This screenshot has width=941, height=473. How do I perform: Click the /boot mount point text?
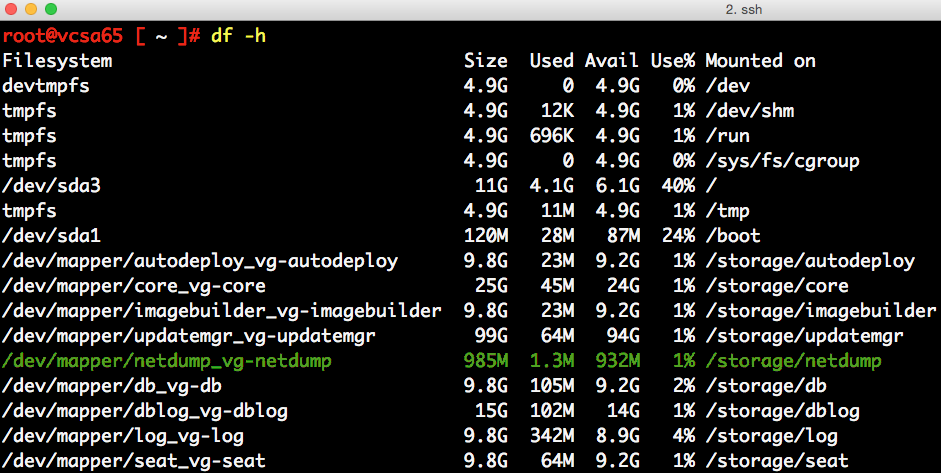pos(733,236)
